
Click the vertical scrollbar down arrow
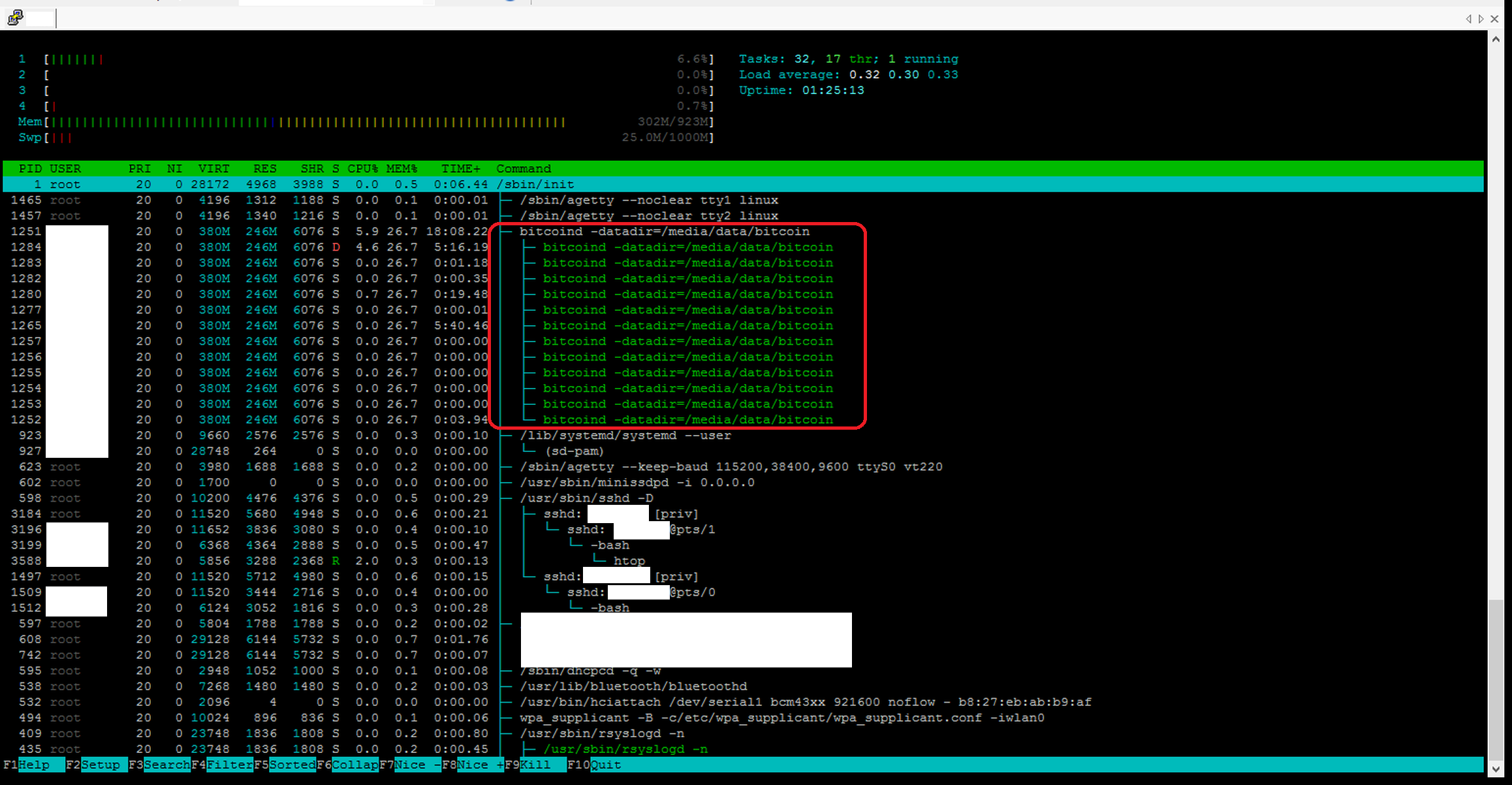coord(1496,770)
